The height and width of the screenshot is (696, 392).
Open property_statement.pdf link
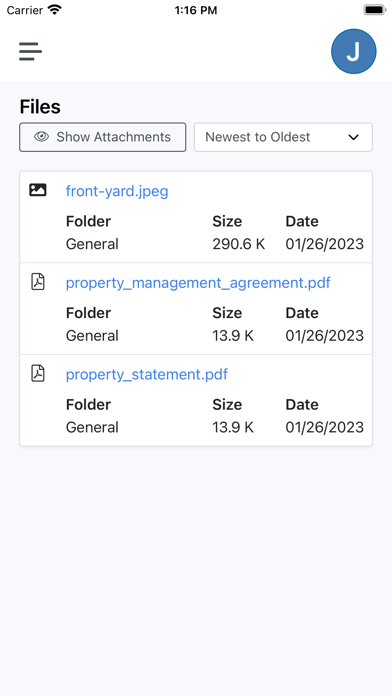[147, 374]
